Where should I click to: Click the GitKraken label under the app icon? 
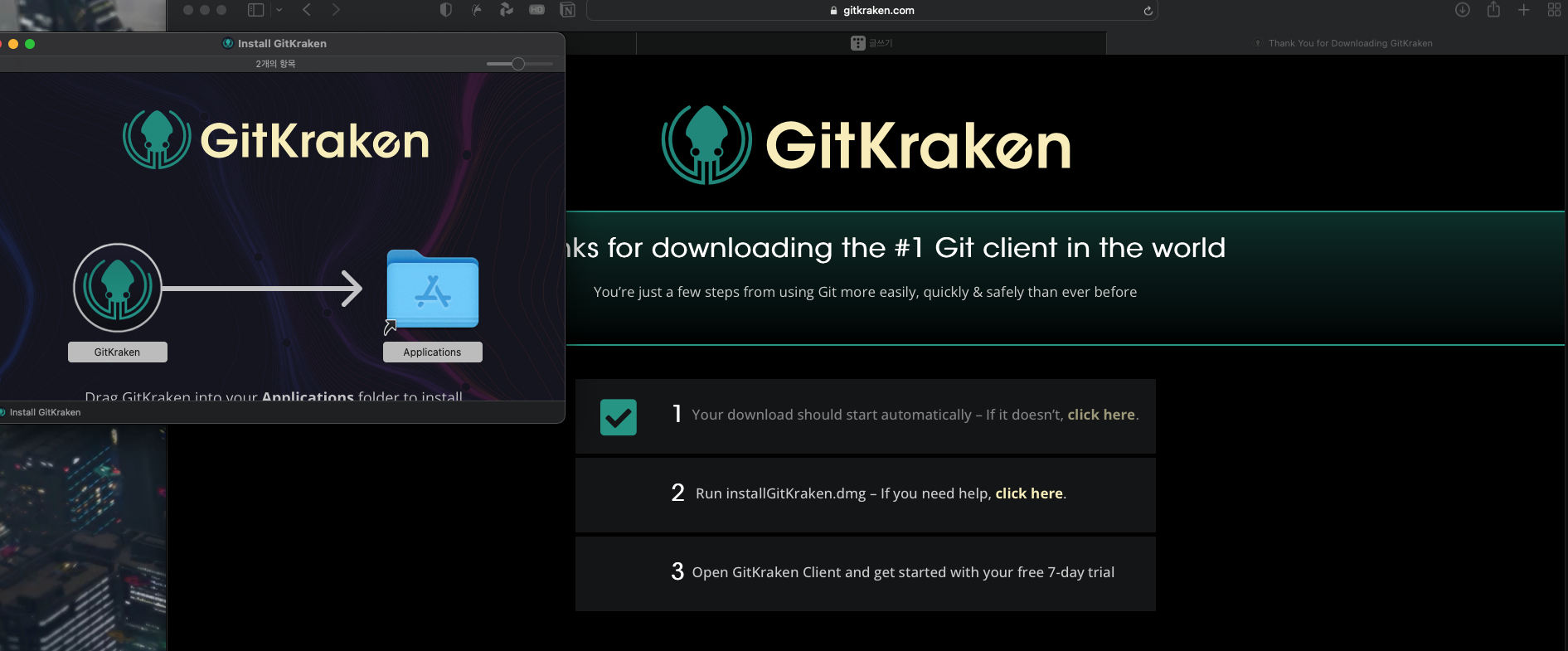pyautogui.click(x=117, y=352)
